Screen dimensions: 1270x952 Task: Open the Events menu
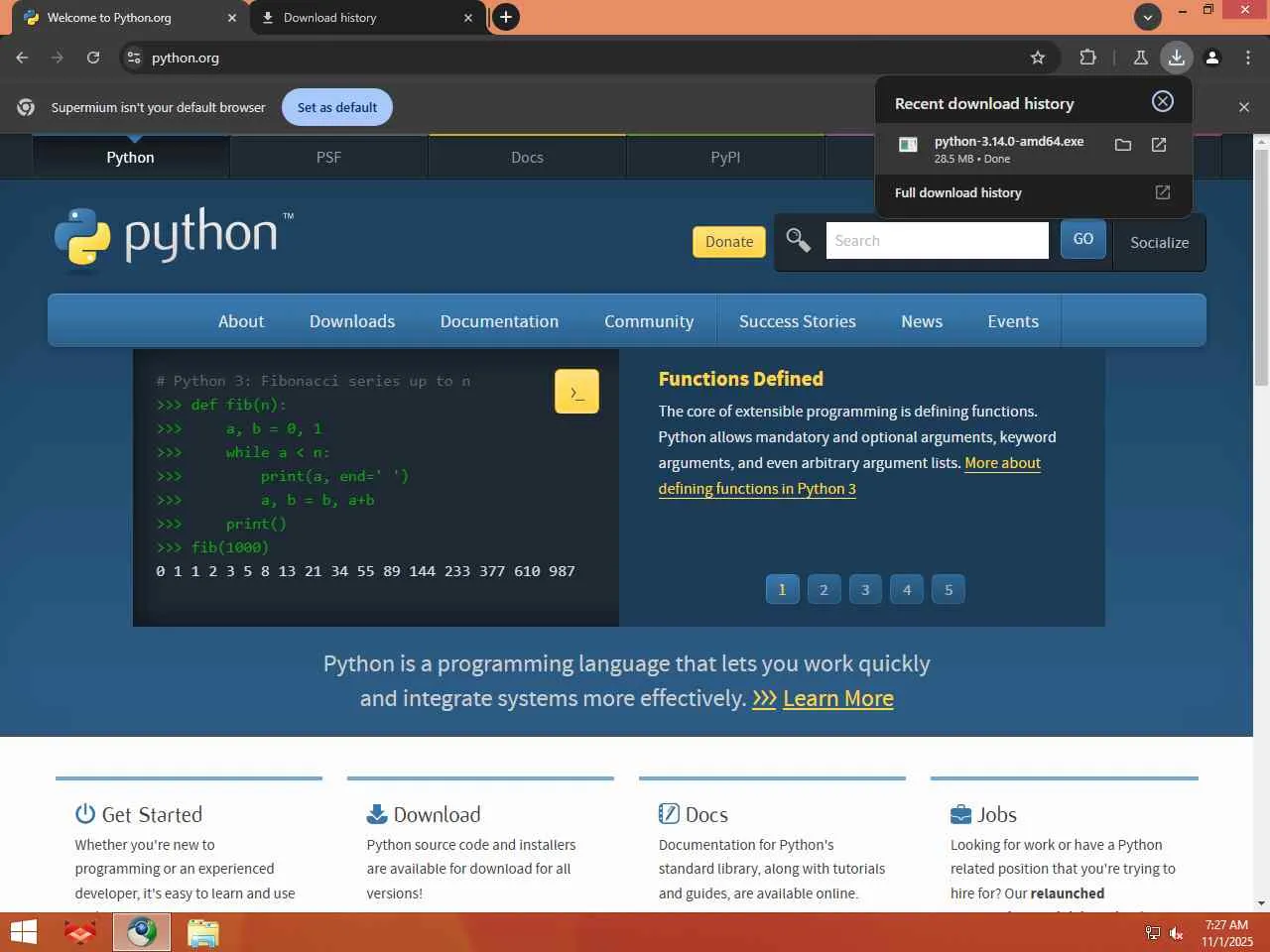tap(1013, 321)
